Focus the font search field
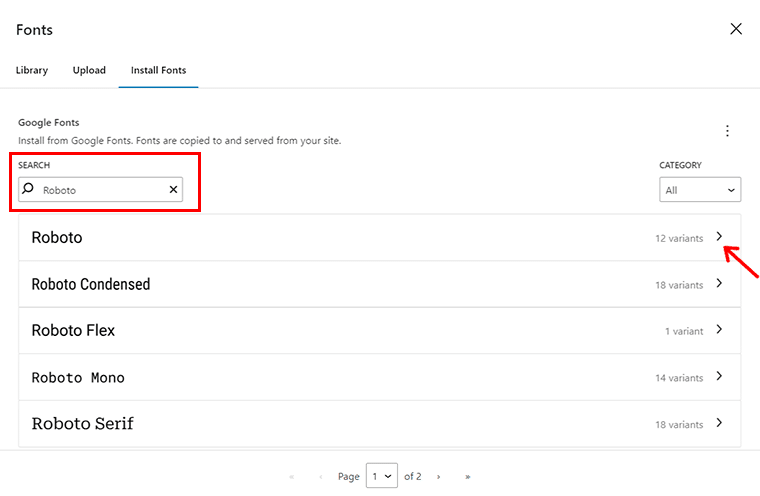The width and height of the screenshot is (760, 496). 100,190
